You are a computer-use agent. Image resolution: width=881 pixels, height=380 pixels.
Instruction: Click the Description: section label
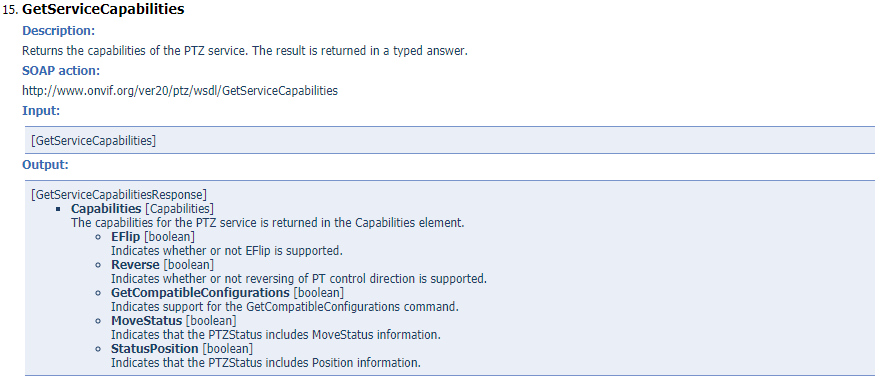[x=58, y=30]
